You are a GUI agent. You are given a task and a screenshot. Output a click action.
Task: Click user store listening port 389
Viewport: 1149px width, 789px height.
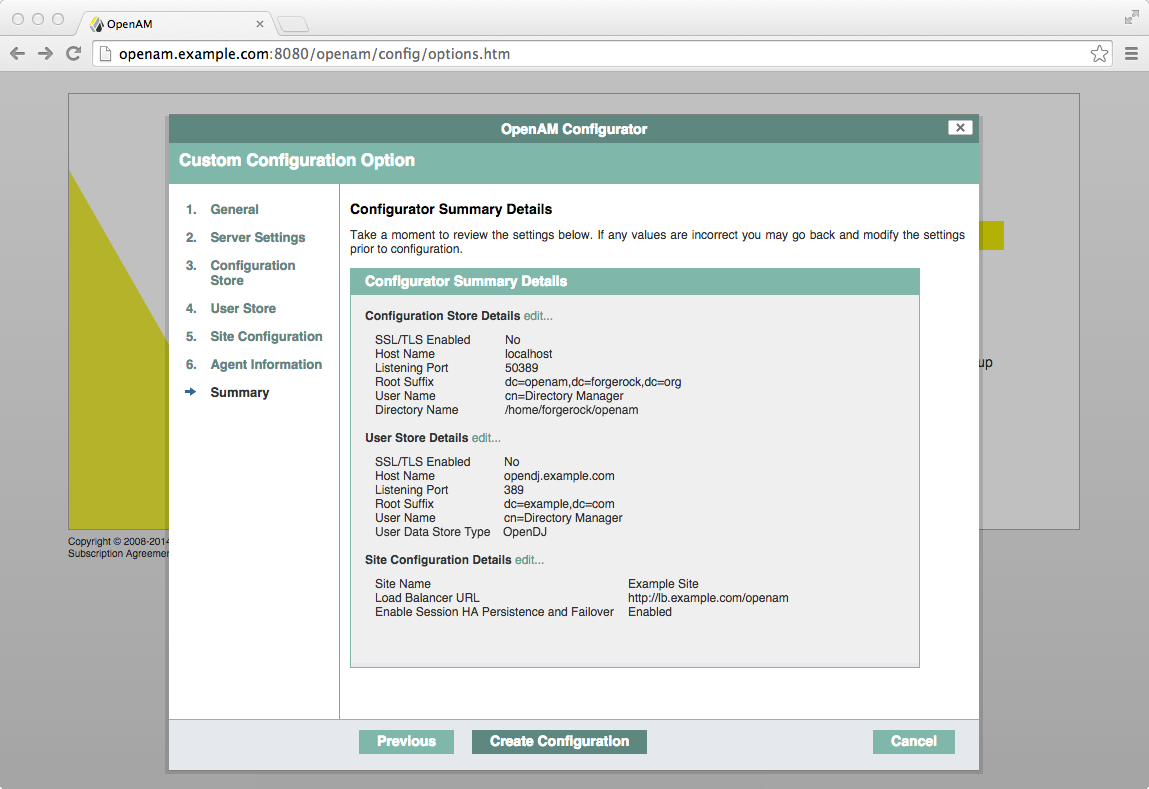(x=514, y=490)
